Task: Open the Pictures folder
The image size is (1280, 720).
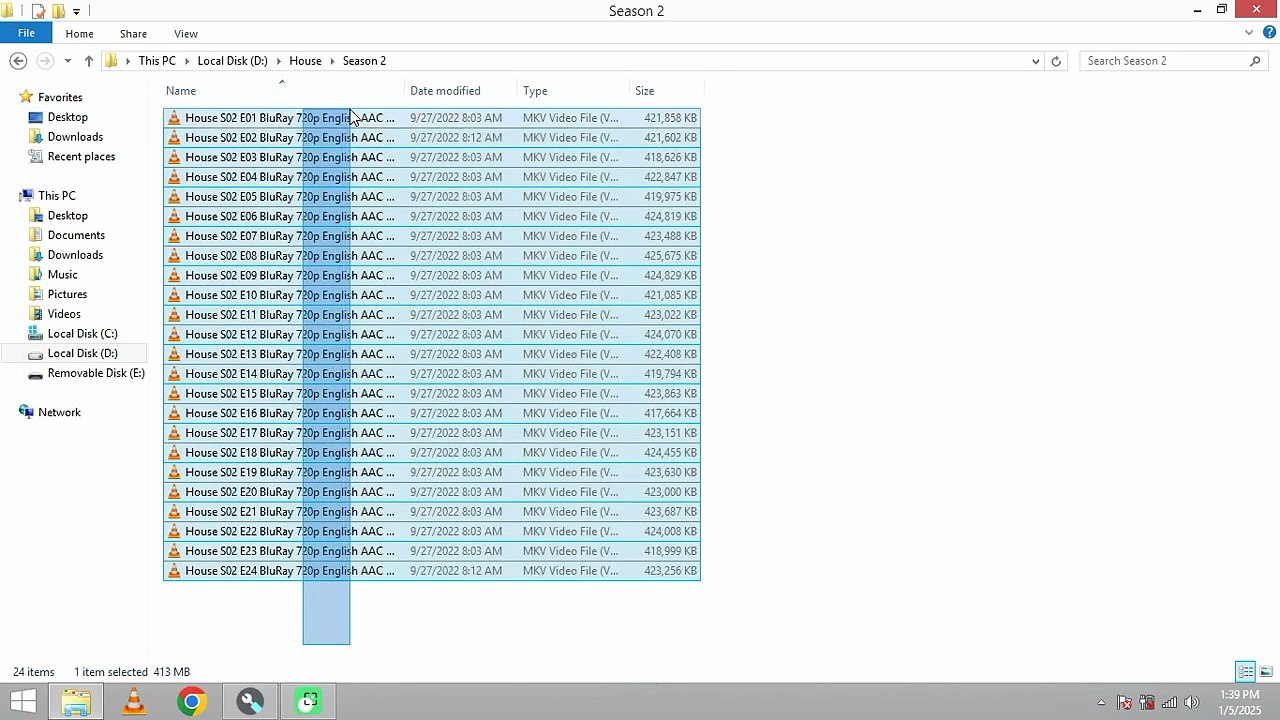Action: click(x=67, y=294)
